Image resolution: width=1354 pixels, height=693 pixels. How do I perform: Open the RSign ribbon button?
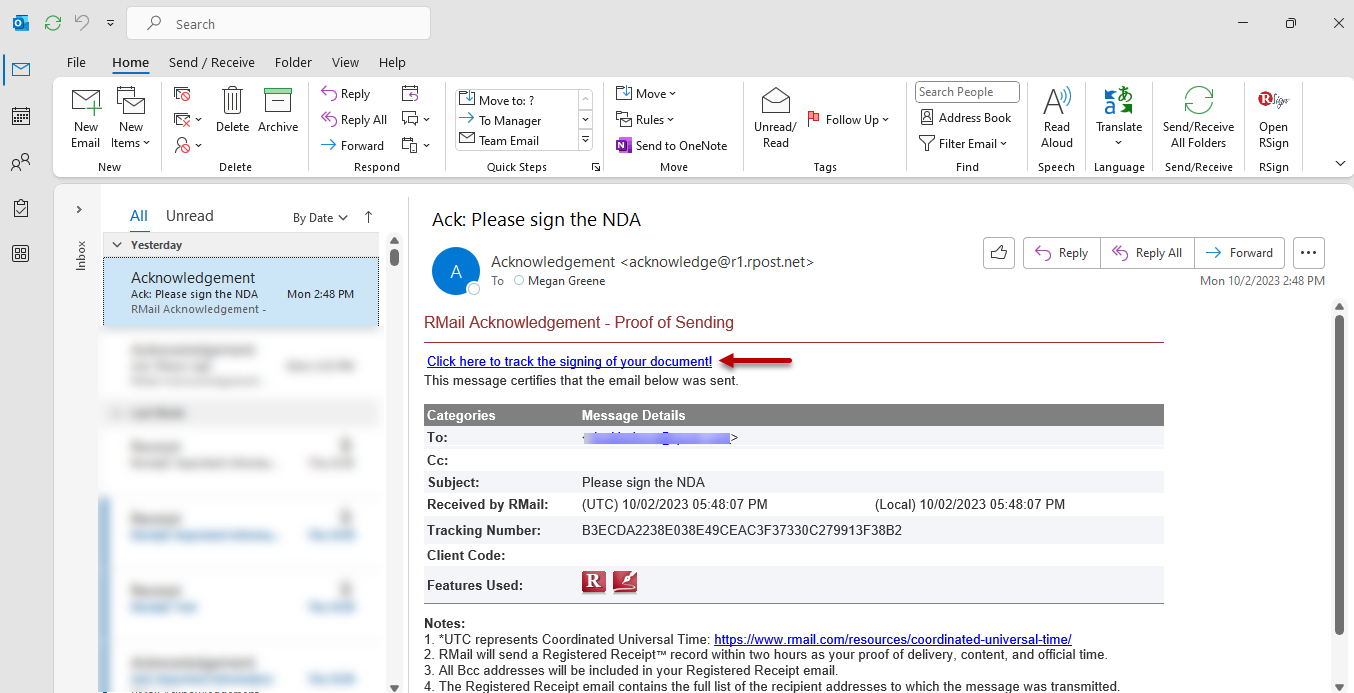1273,118
